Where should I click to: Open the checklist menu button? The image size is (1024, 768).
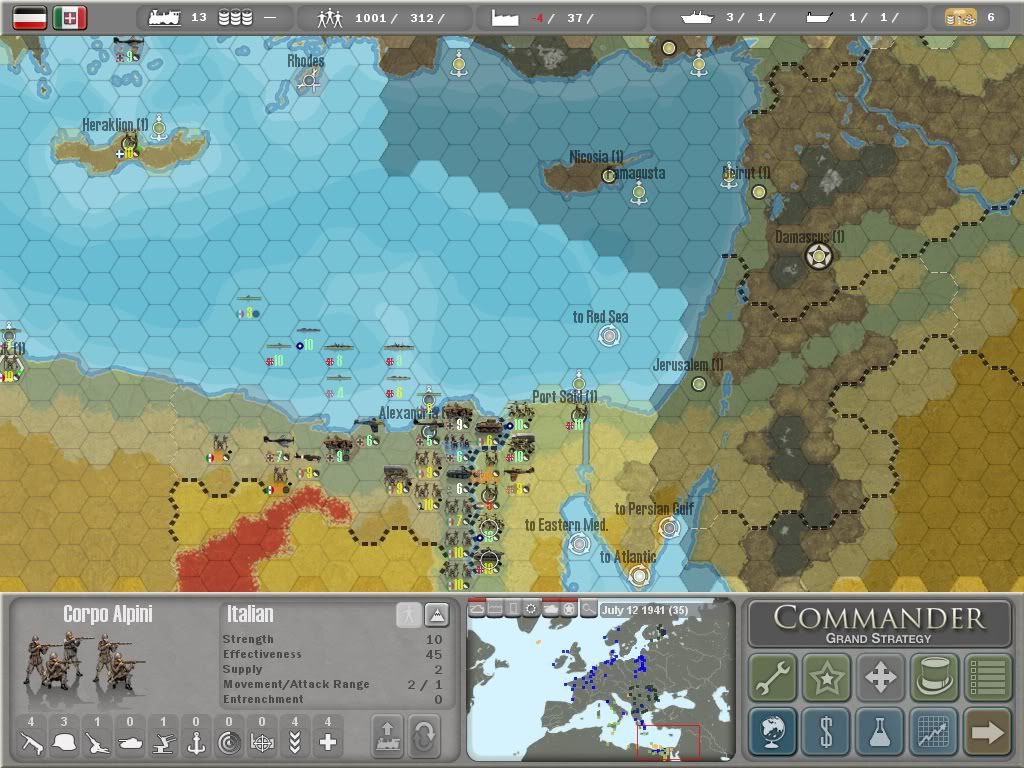[x=987, y=677]
